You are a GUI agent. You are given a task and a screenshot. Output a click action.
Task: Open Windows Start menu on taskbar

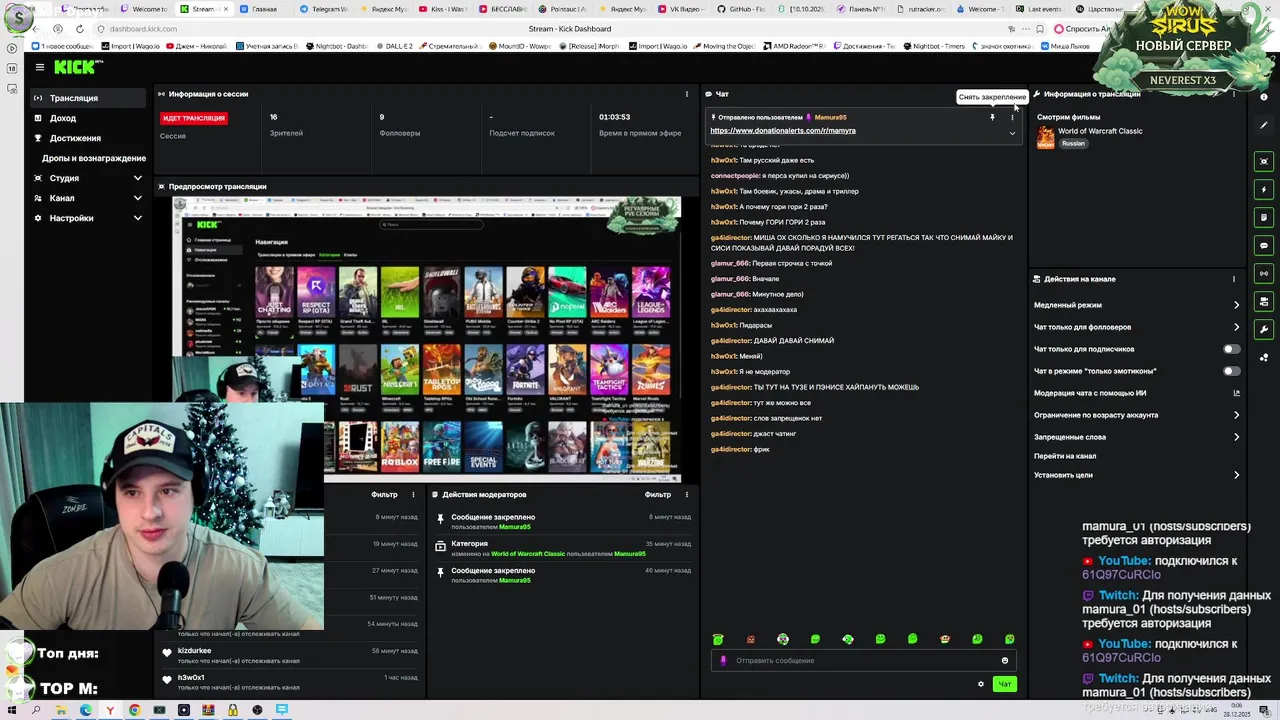click(x=11, y=710)
